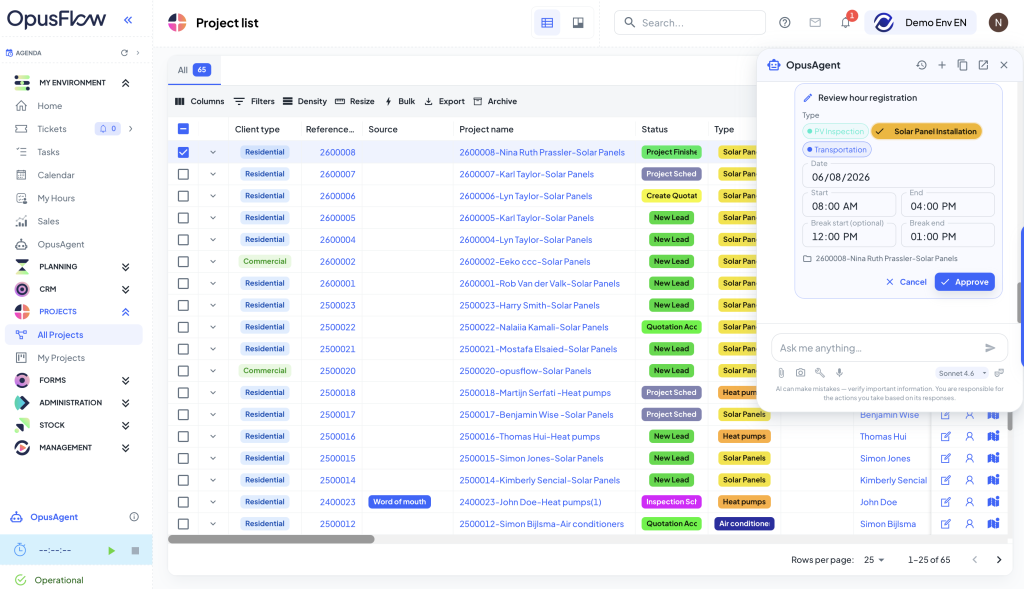
Task: Expand the Planning sidebar section
Action: (x=125, y=266)
